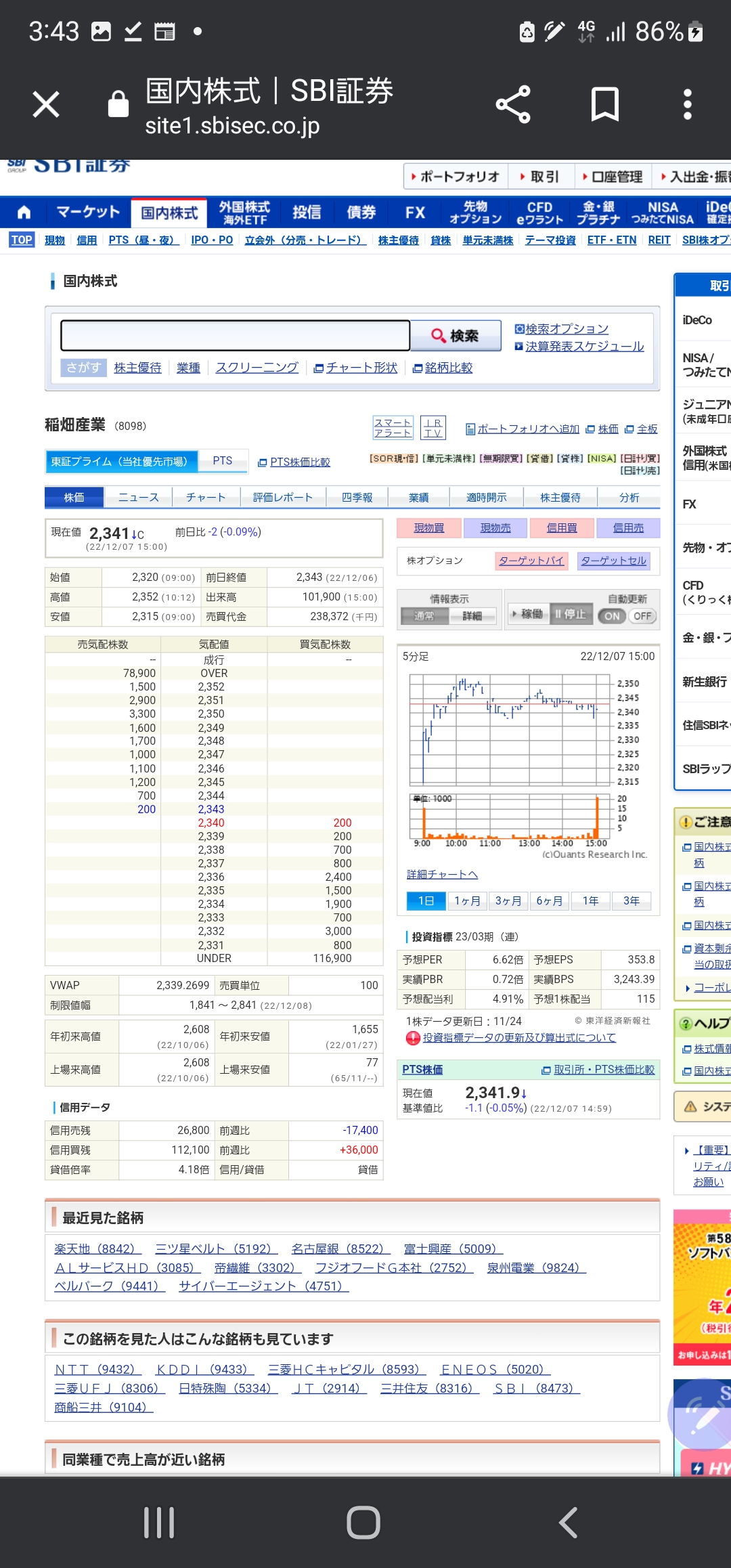Viewport: 731px width, 1568px height.
Task: Tap the site security lock icon
Action: (118, 104)
